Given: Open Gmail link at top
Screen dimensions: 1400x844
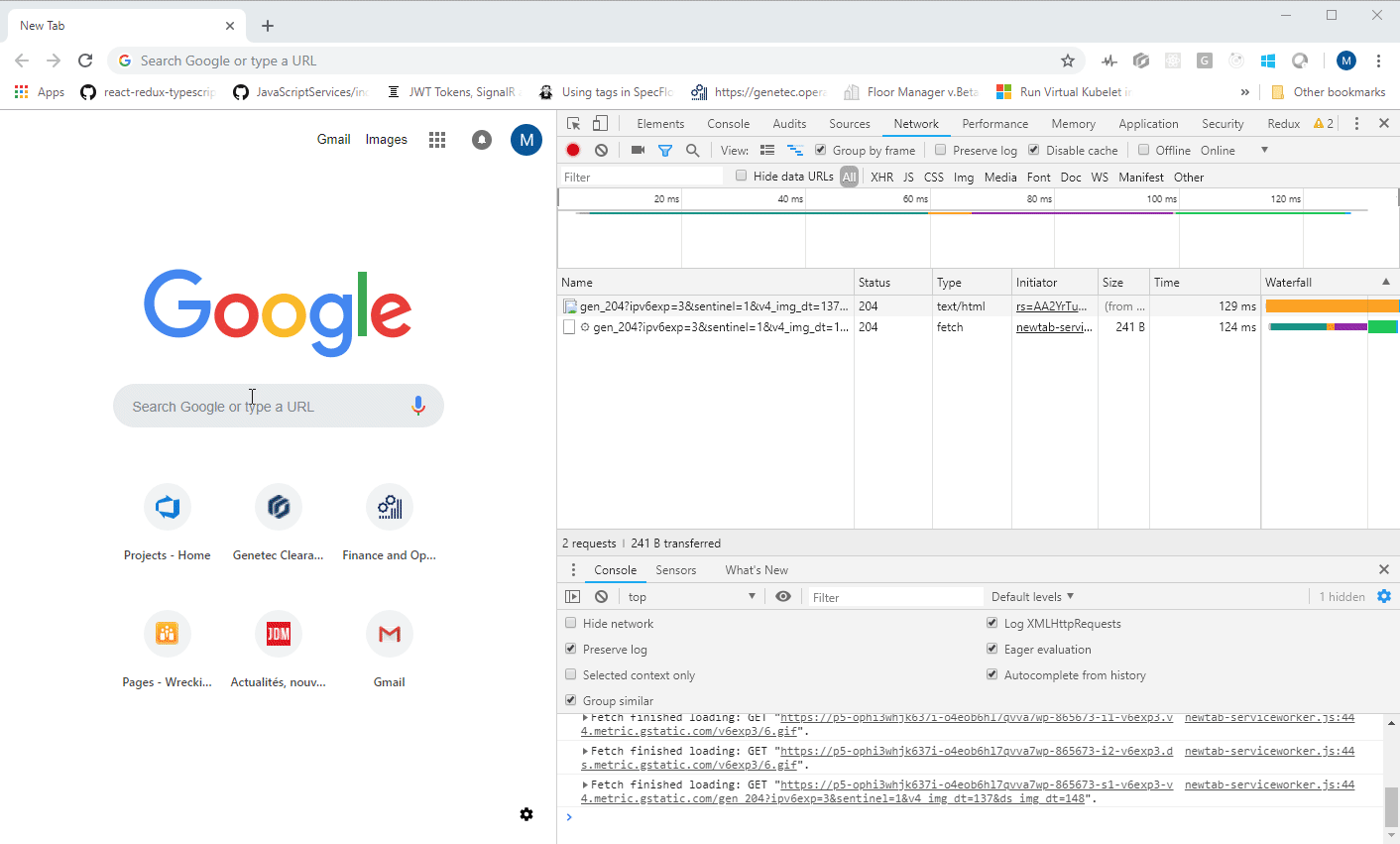Looking at the screenshot, I should pos(334,140).
